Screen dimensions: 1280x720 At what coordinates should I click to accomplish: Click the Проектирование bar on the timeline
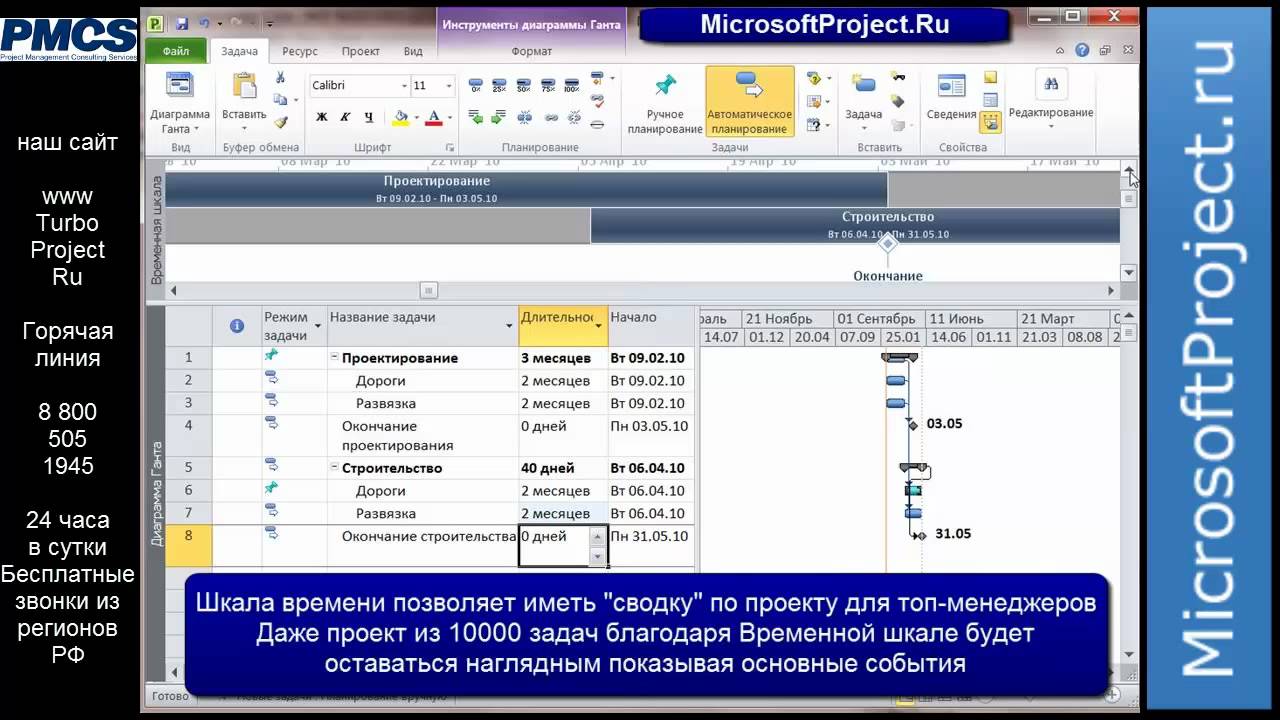tap(526, 189)
